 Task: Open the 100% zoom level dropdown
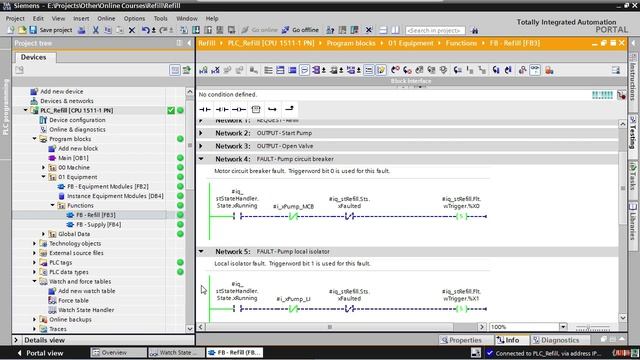coord(563,327)
